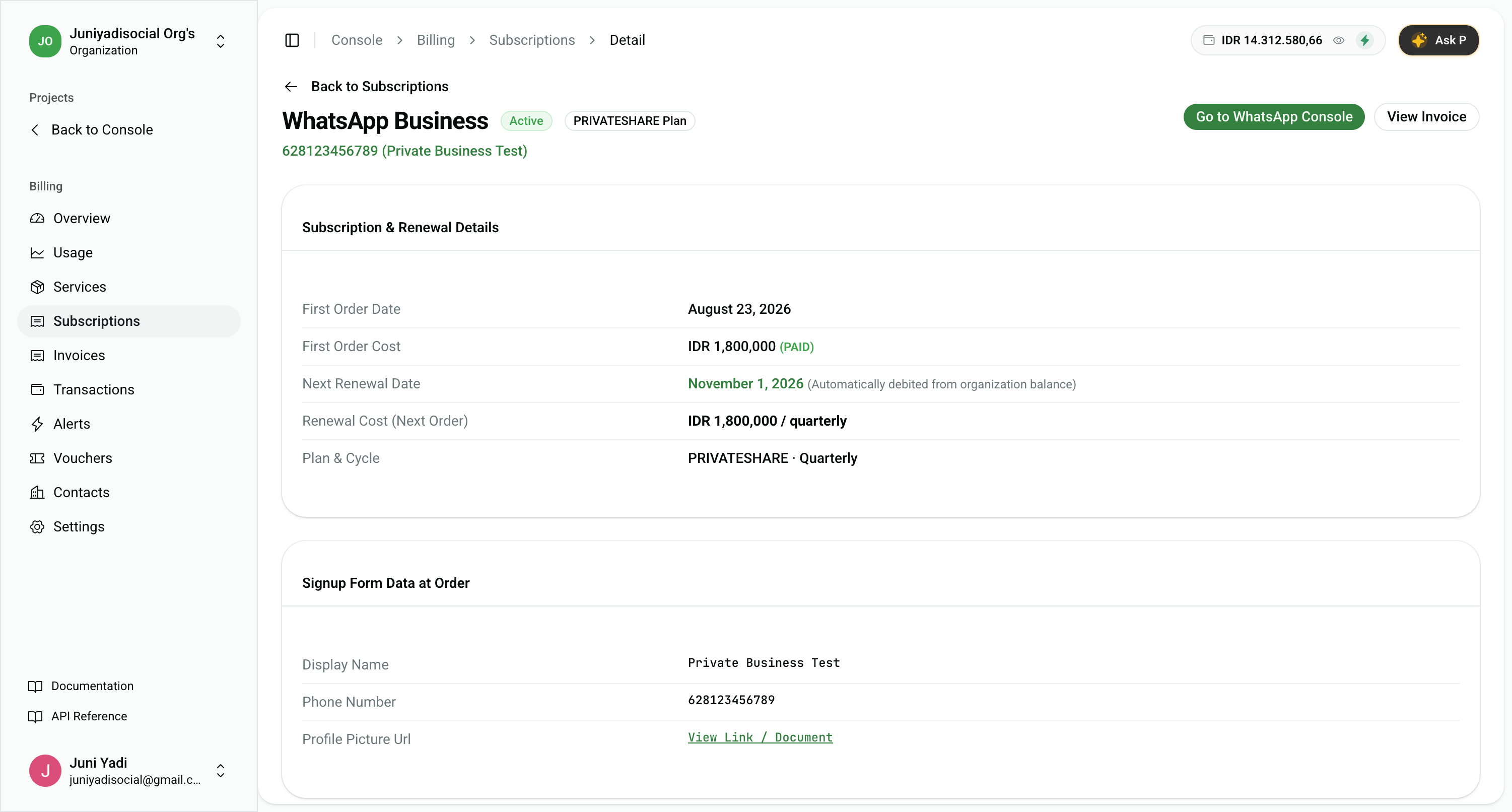Click the API Reference book icon
The image size is (1512, 812).
pyautogui.click(x=35, y=716)
